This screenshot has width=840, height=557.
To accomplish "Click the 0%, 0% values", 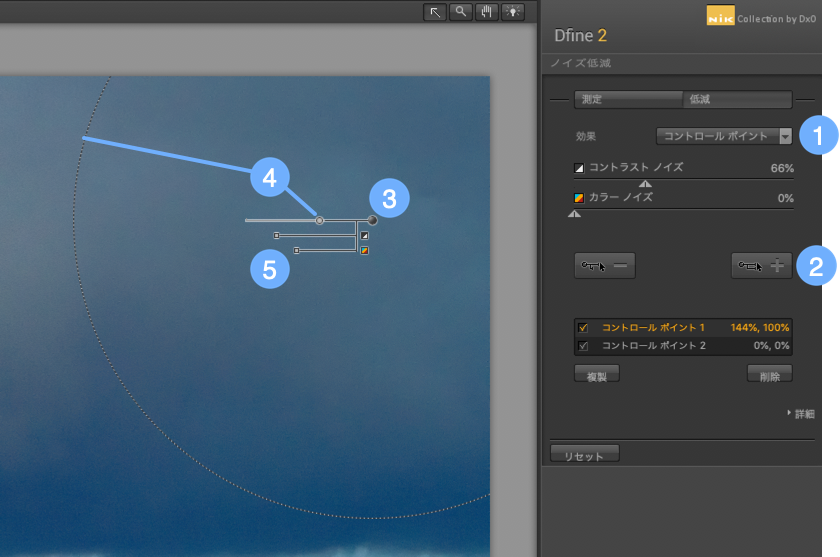I will (771, 345).
